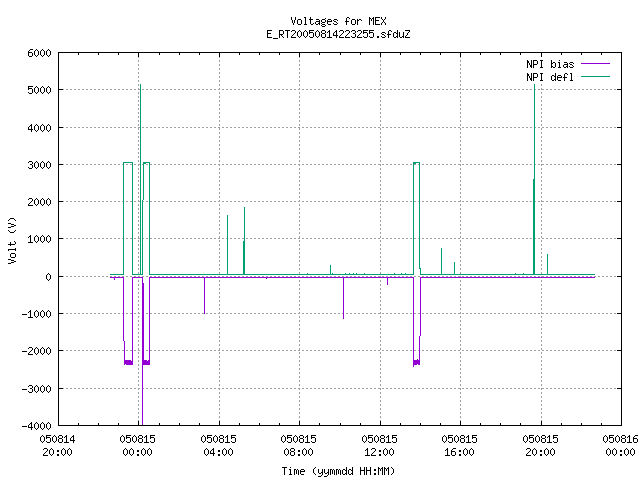This screenshot has height=480, width=640.
Task: Click the 'NPI bias' legend label
Action: click(550, 64)
